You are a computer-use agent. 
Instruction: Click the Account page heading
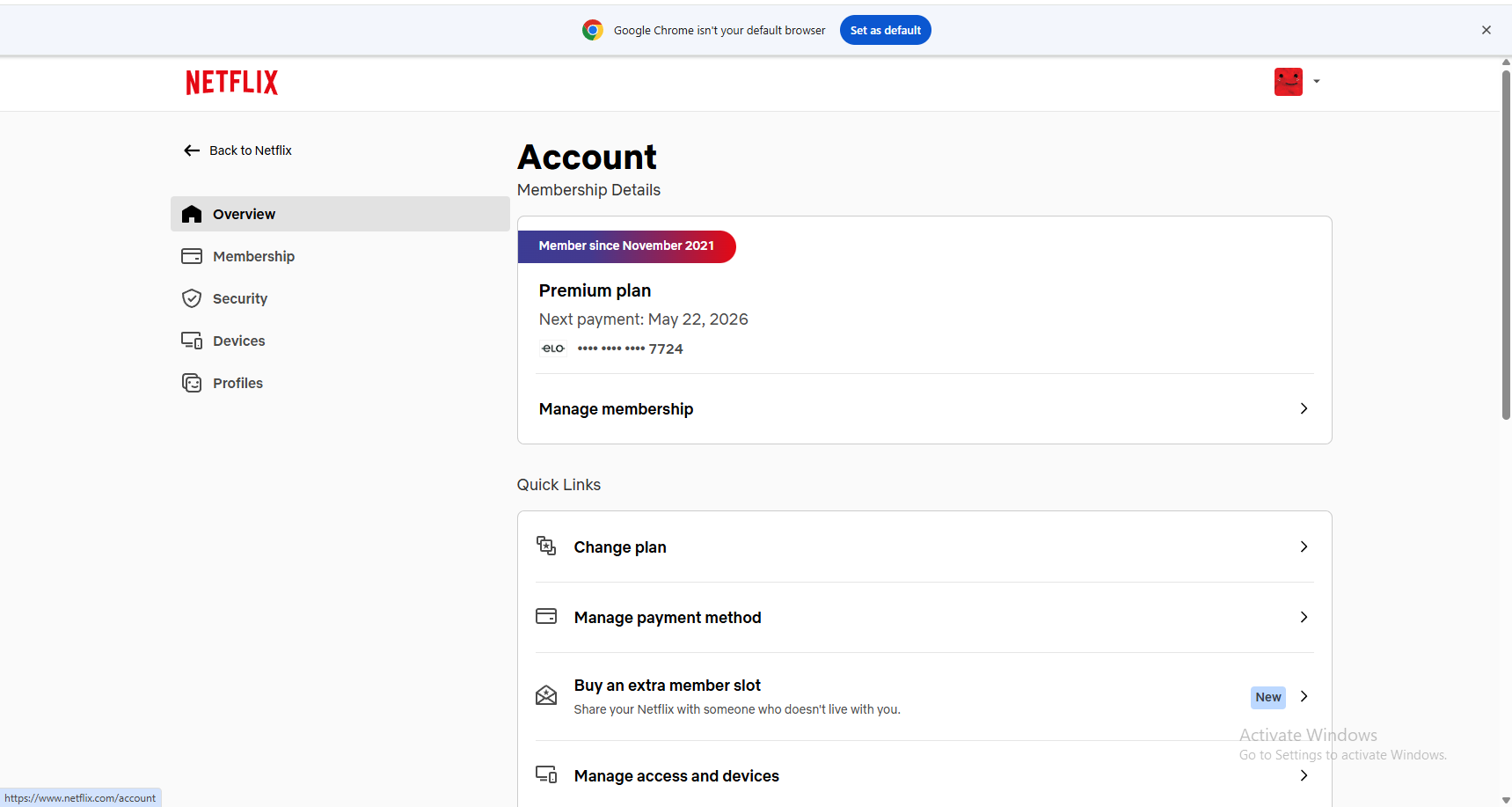[x=587, y=158]
